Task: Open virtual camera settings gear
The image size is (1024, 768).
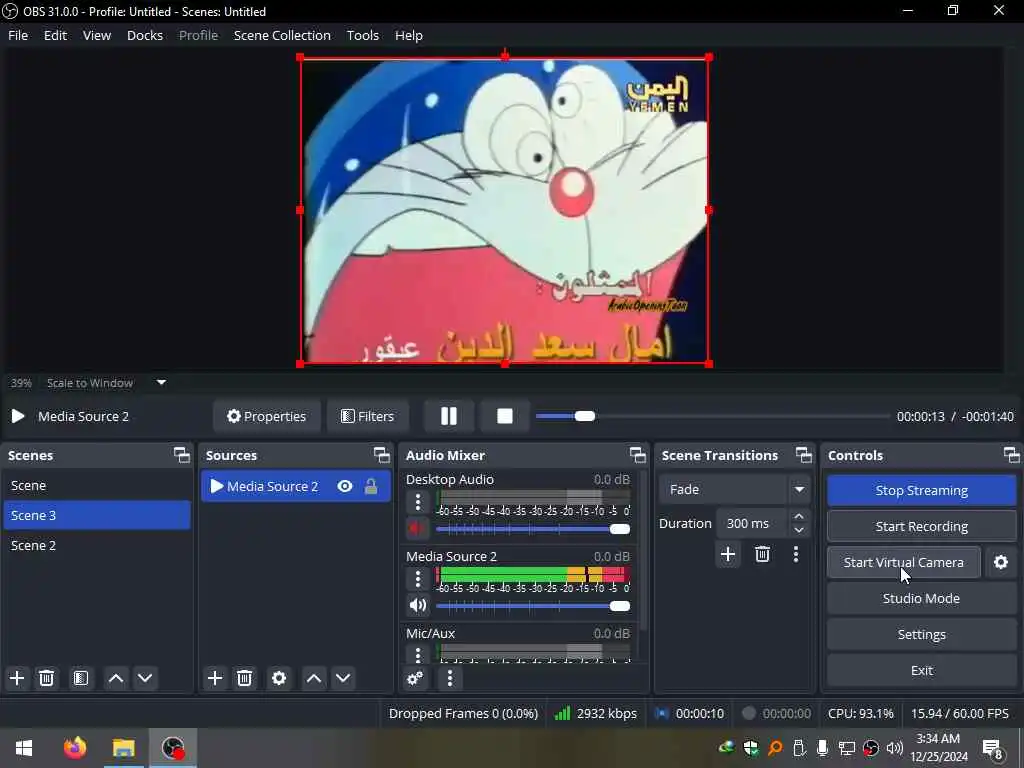Action: click(1000, 562)
